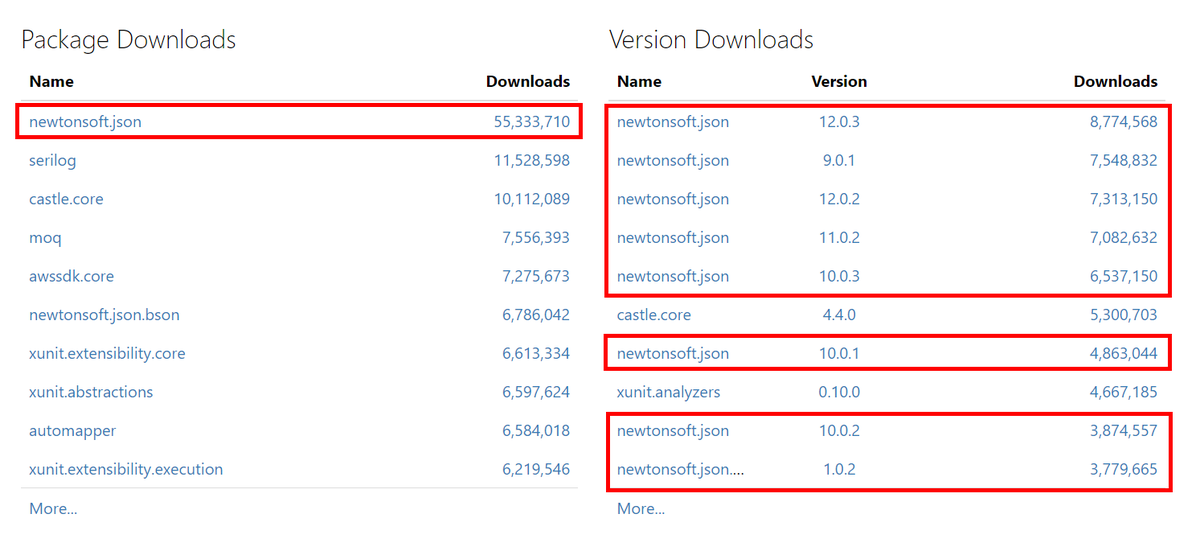Open the newtonsoft.json.bson package link
The width and height of the screenshot is (1200, 547).
[104, 315]
